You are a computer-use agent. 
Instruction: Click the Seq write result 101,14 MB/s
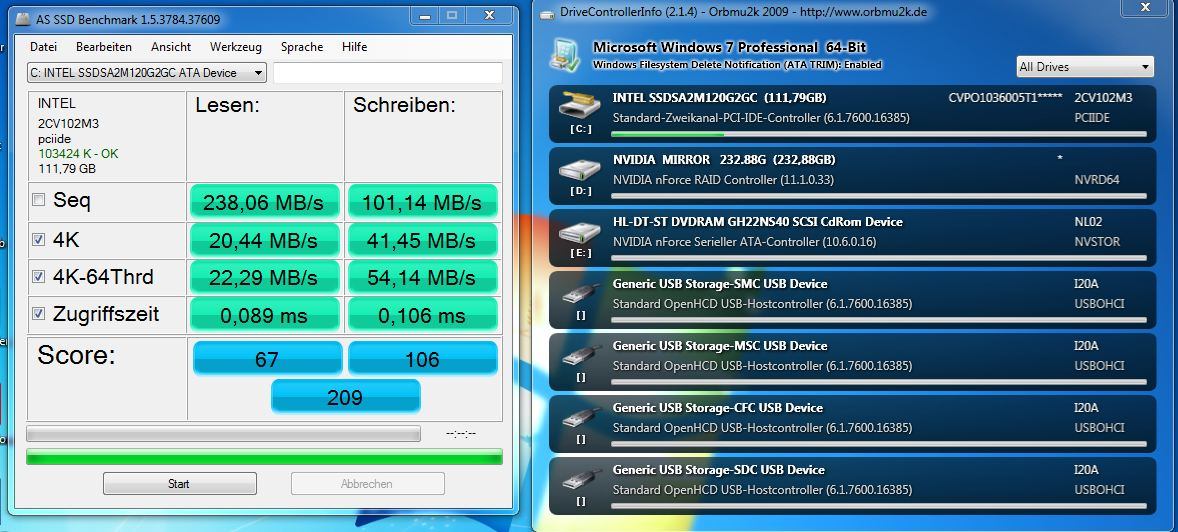(x=422, y=202)
